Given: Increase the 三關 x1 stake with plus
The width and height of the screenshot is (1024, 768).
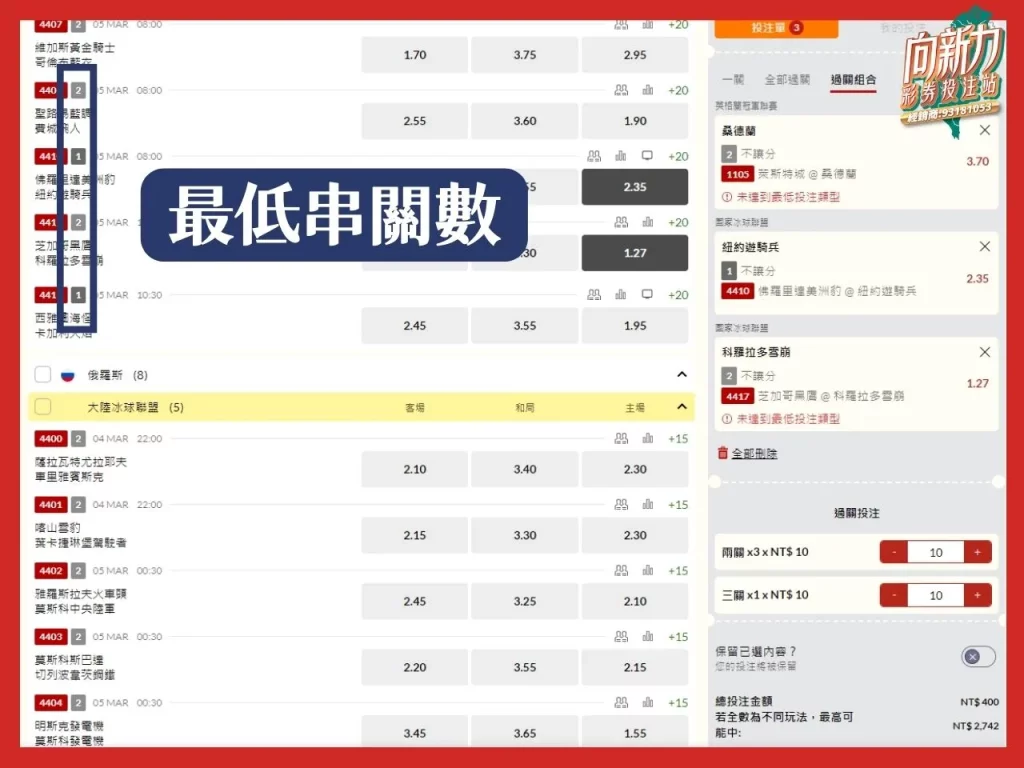Looking at the screenshot, I should 978,595.
